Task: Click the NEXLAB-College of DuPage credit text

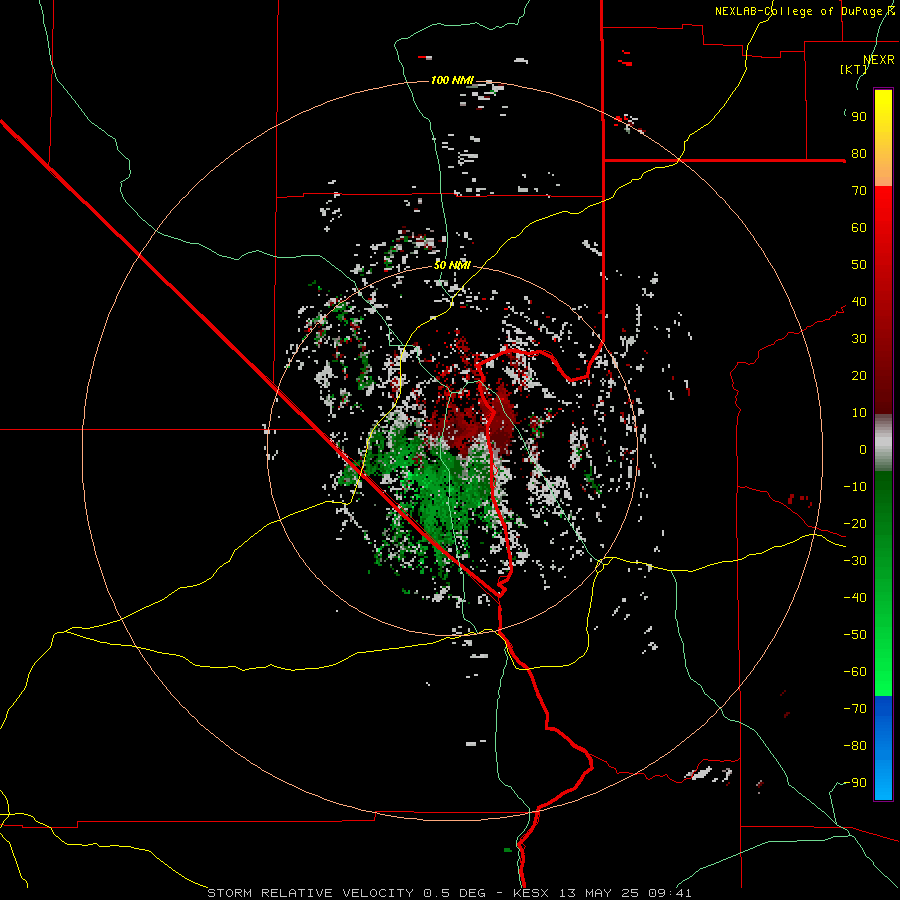Action: (805, 11)
